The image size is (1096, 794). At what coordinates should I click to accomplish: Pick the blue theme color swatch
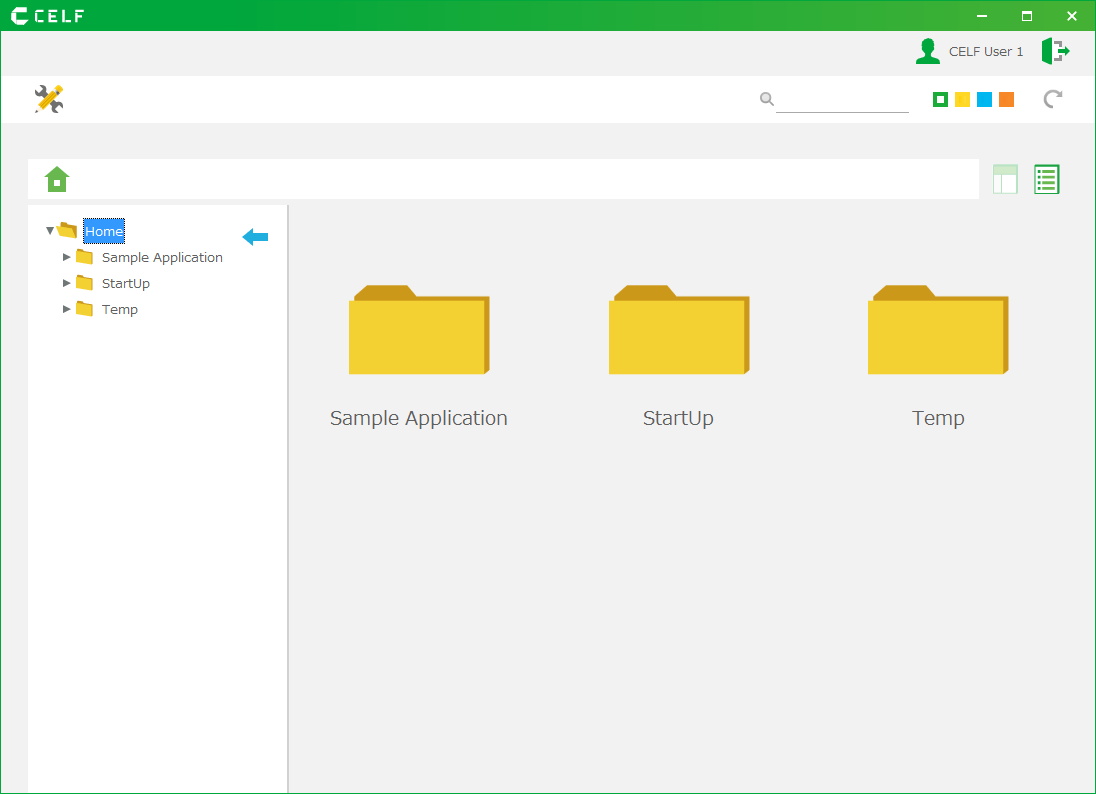click(984, 99)
